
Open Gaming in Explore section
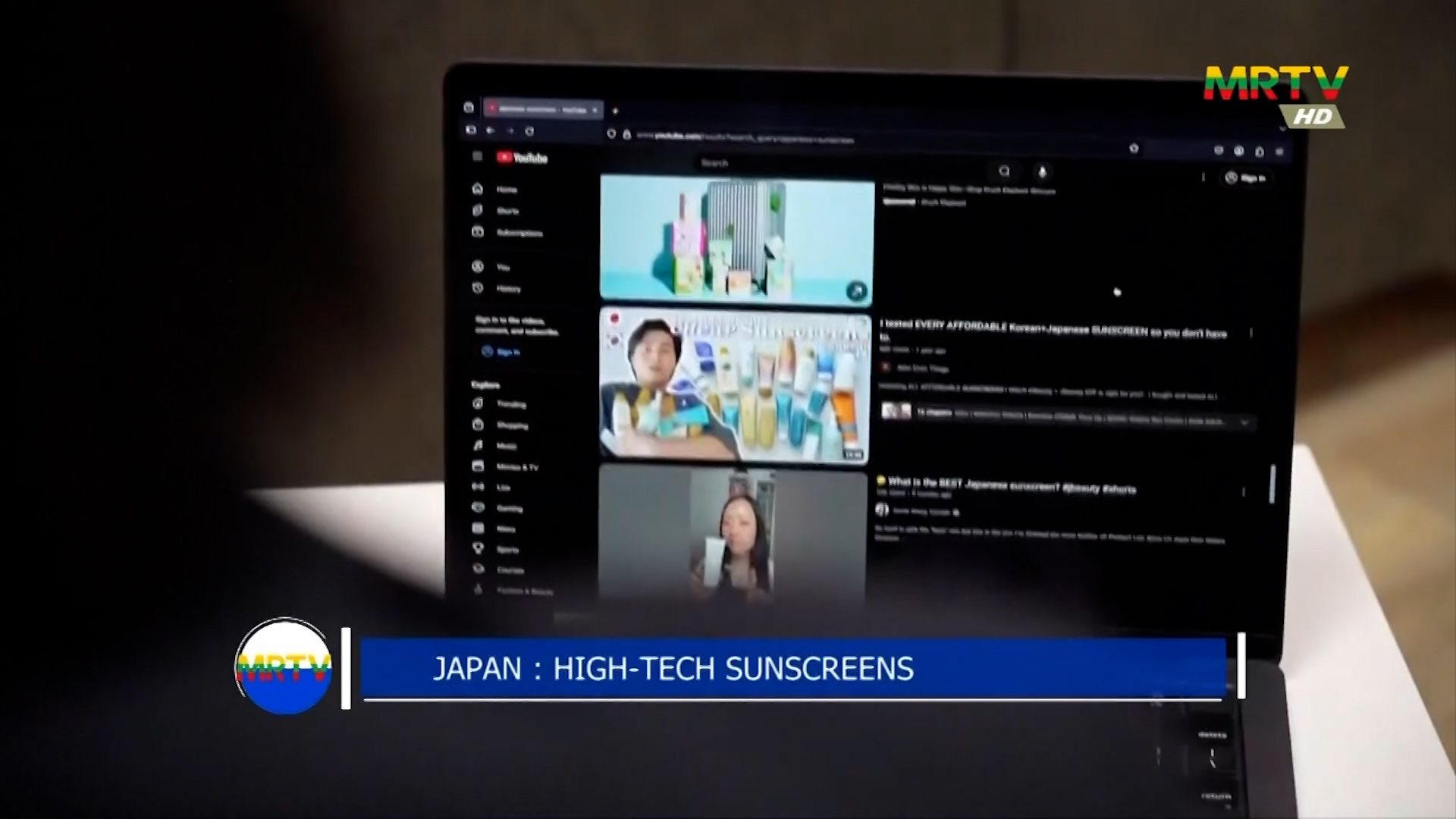(x=500, y=508)
